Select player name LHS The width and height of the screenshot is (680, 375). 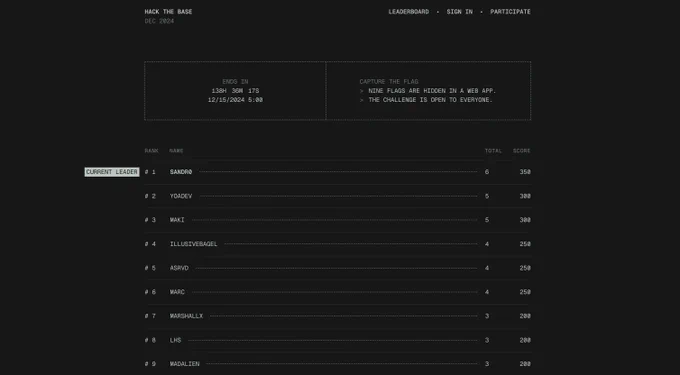click(x=175, y=340)
